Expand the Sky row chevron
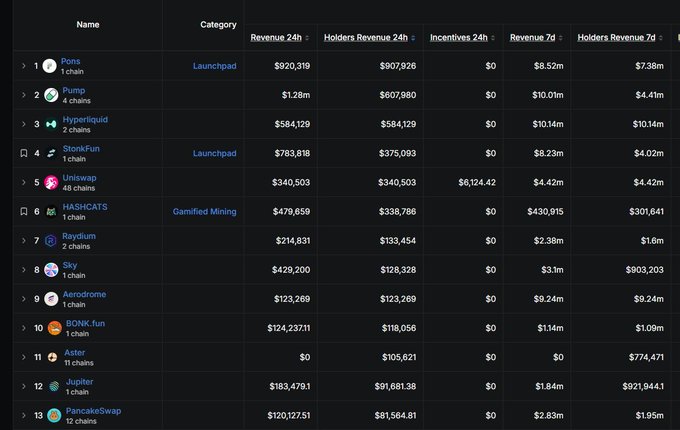 pyautogui.click(x=24, y=270)
